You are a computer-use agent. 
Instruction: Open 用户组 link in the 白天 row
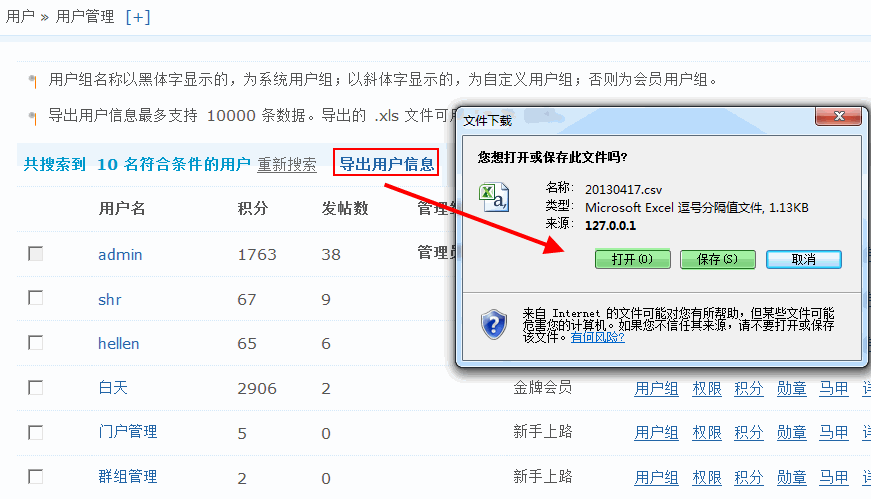(657, 388)
